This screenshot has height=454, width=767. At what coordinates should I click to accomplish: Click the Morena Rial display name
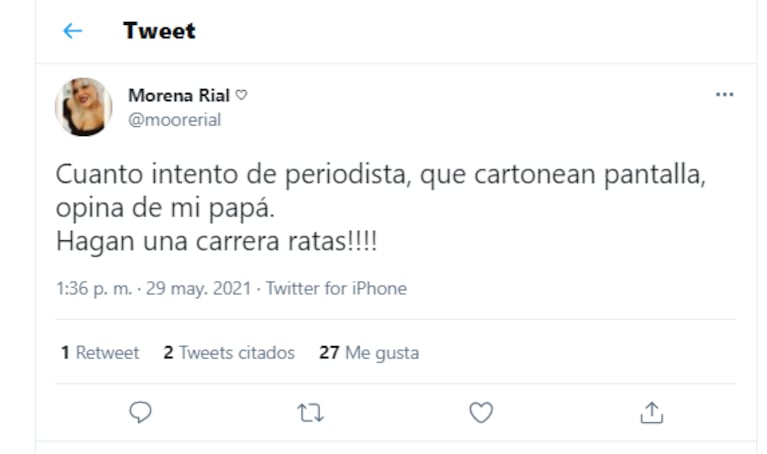point(179,96)
